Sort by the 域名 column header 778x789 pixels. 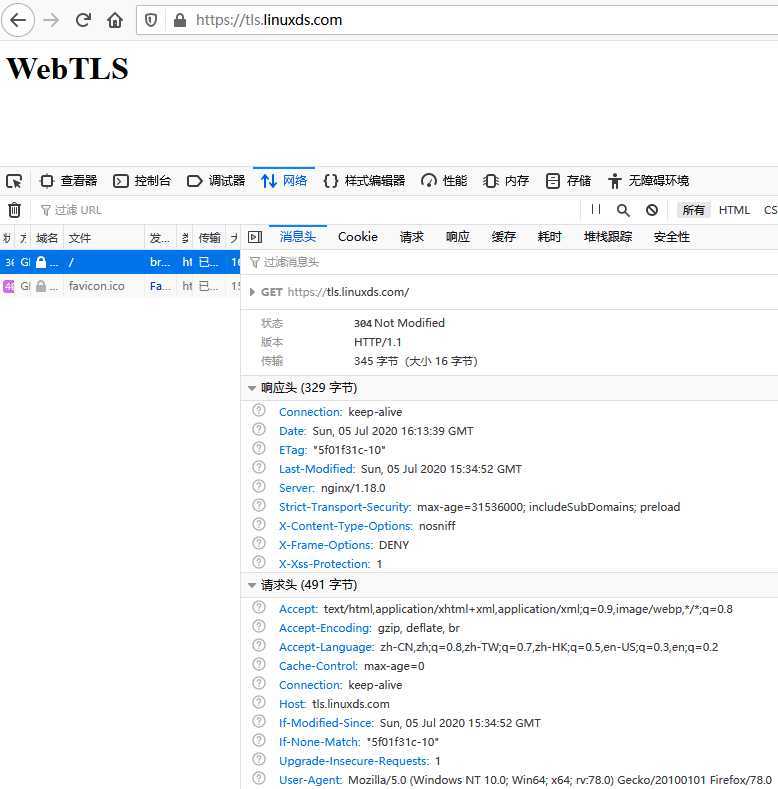(47, 238)
